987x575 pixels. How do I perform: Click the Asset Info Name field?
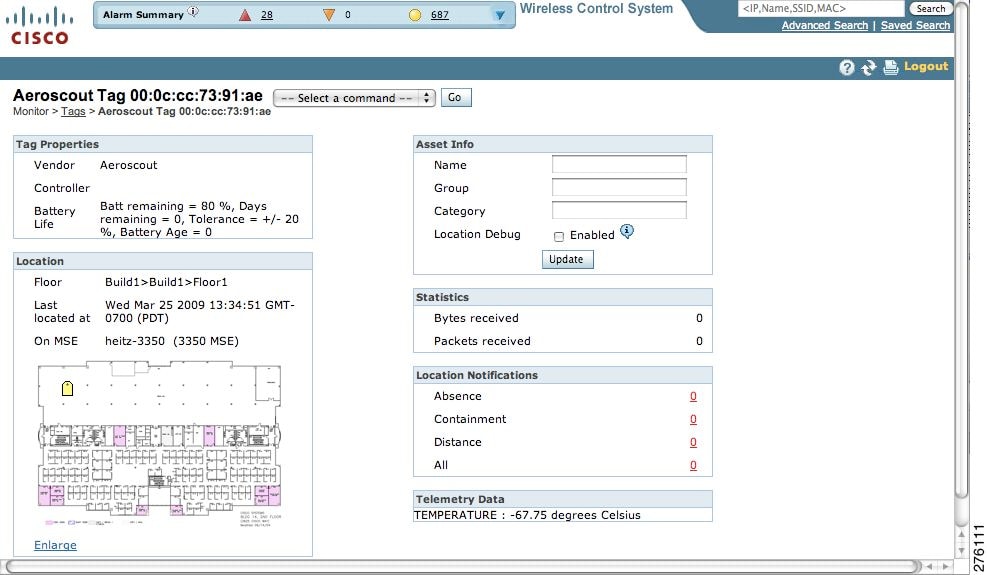[x=619, y=164]
